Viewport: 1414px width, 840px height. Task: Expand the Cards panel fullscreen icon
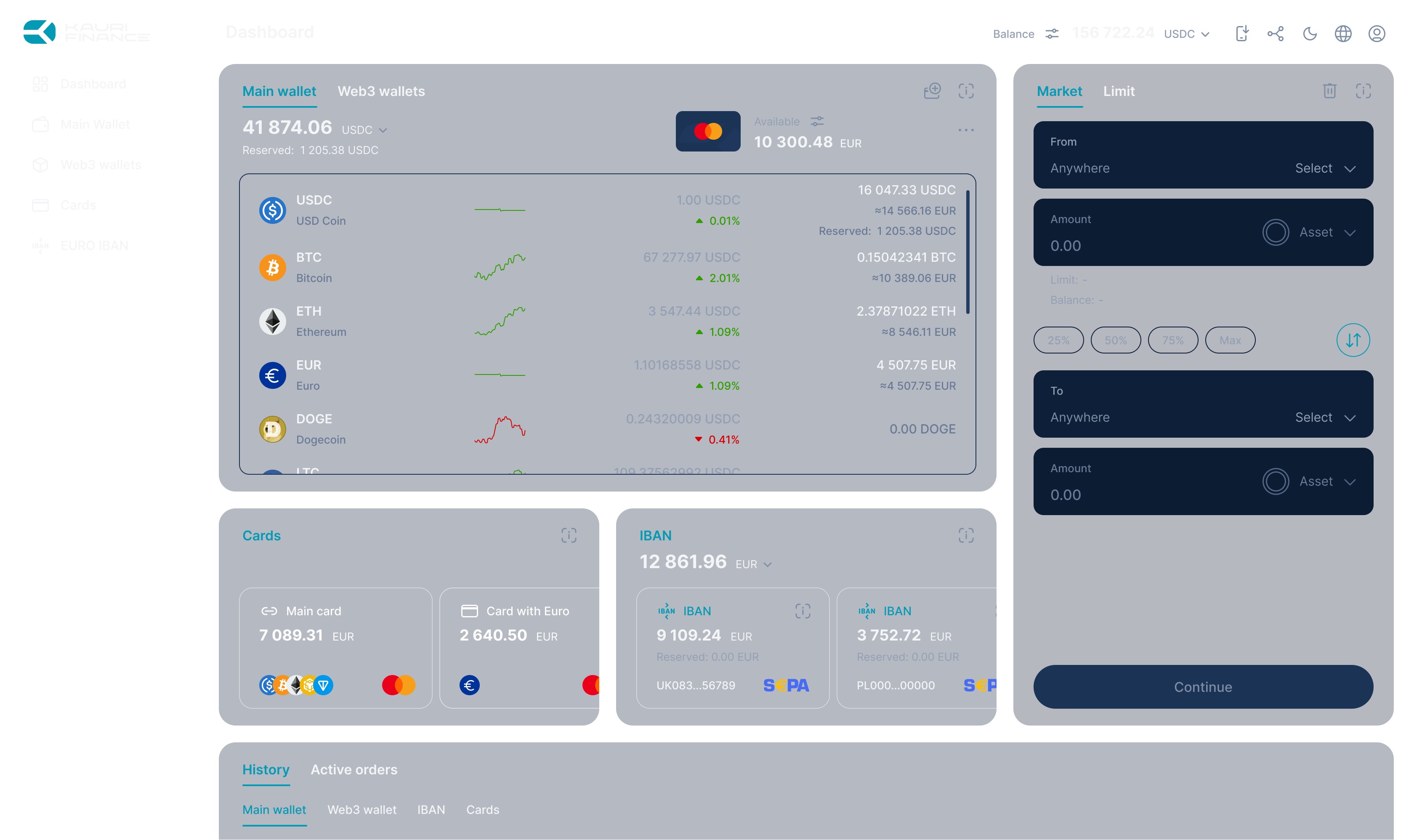pyautogui.click(x=568, y=535)
